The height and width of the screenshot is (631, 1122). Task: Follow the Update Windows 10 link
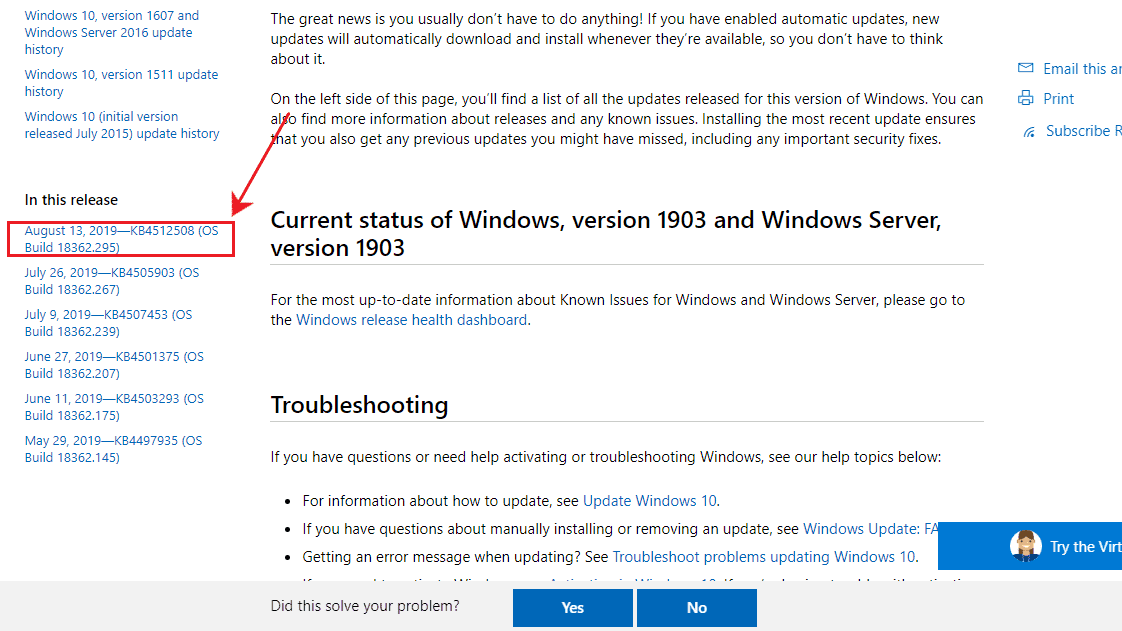(650, 501)
